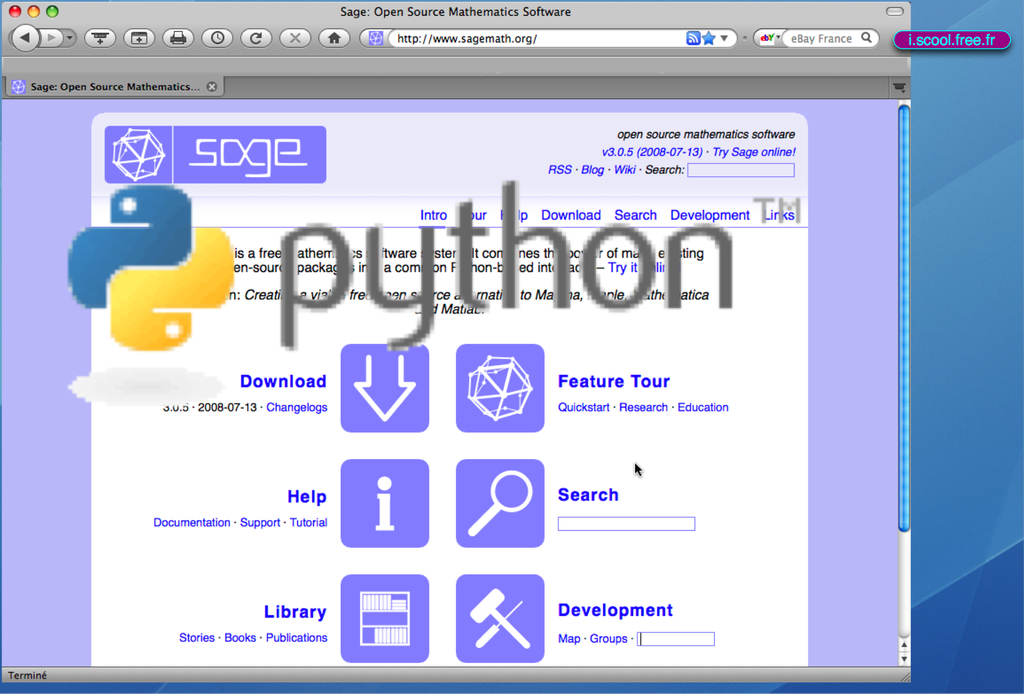The height and width of the screenshot is (694, 1024).
Task: Click the i.scool.free.fr badge
Action: (x=952, y=40)
